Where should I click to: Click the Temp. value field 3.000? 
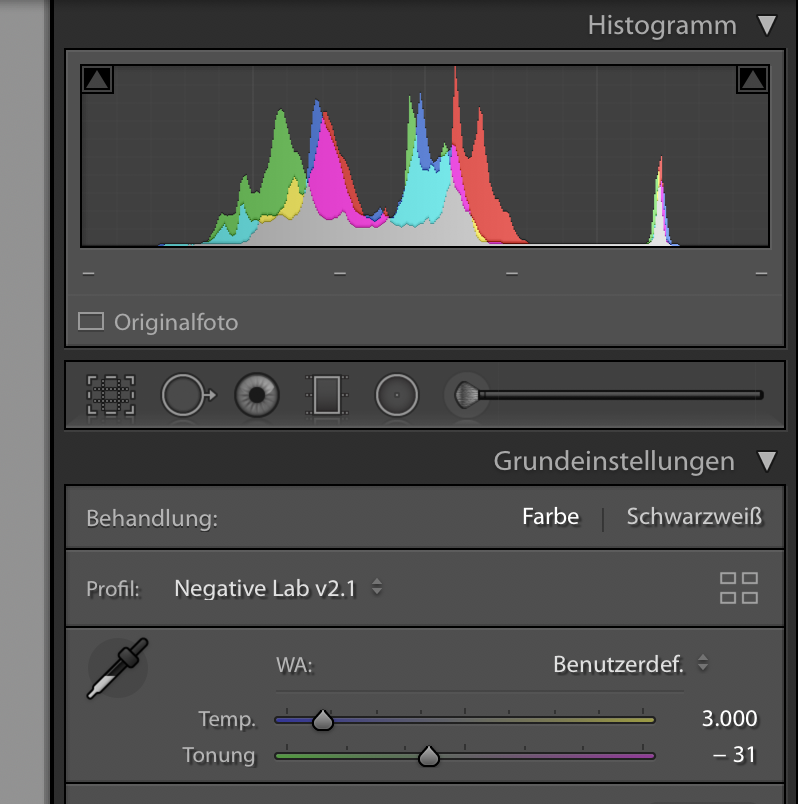coord(729,718)
